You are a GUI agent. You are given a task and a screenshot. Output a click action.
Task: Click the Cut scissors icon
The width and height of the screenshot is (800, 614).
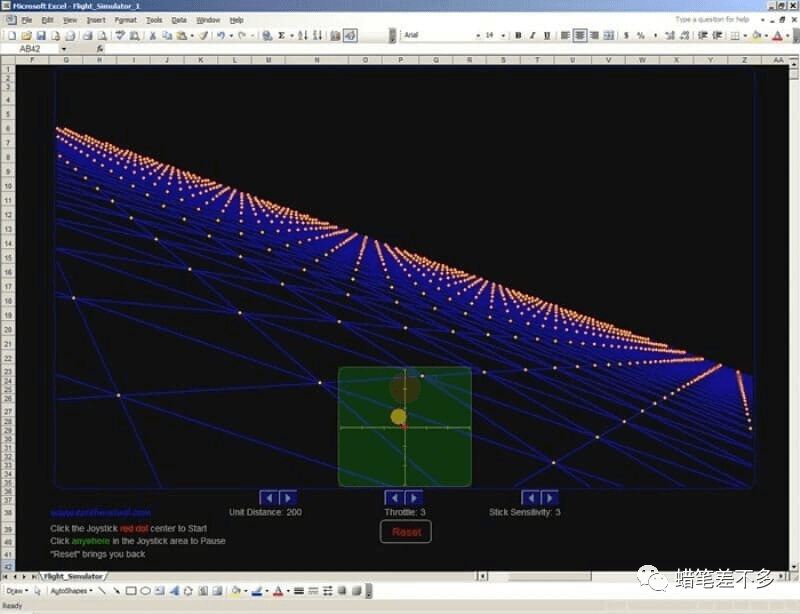coord(152,35)
